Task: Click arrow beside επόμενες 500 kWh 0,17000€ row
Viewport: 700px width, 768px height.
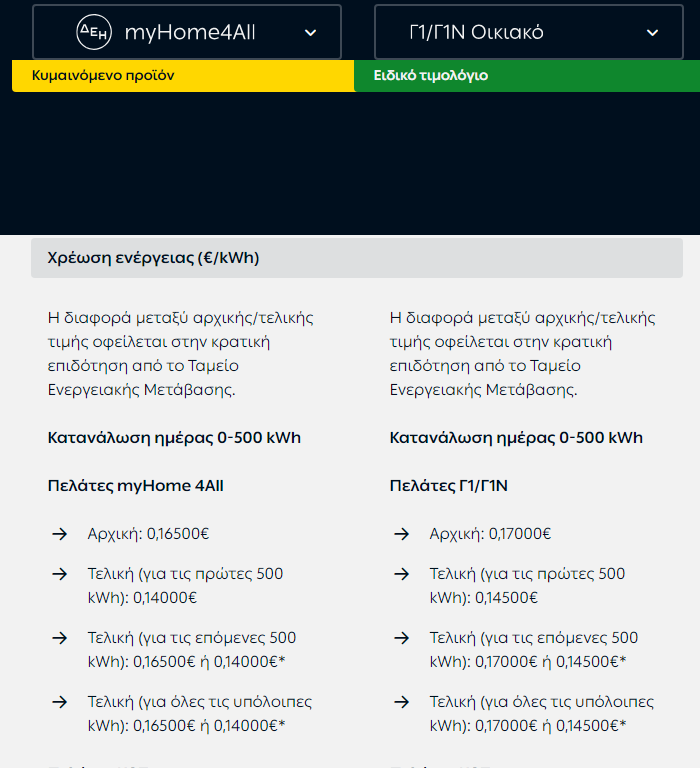Action: point(402,638)
